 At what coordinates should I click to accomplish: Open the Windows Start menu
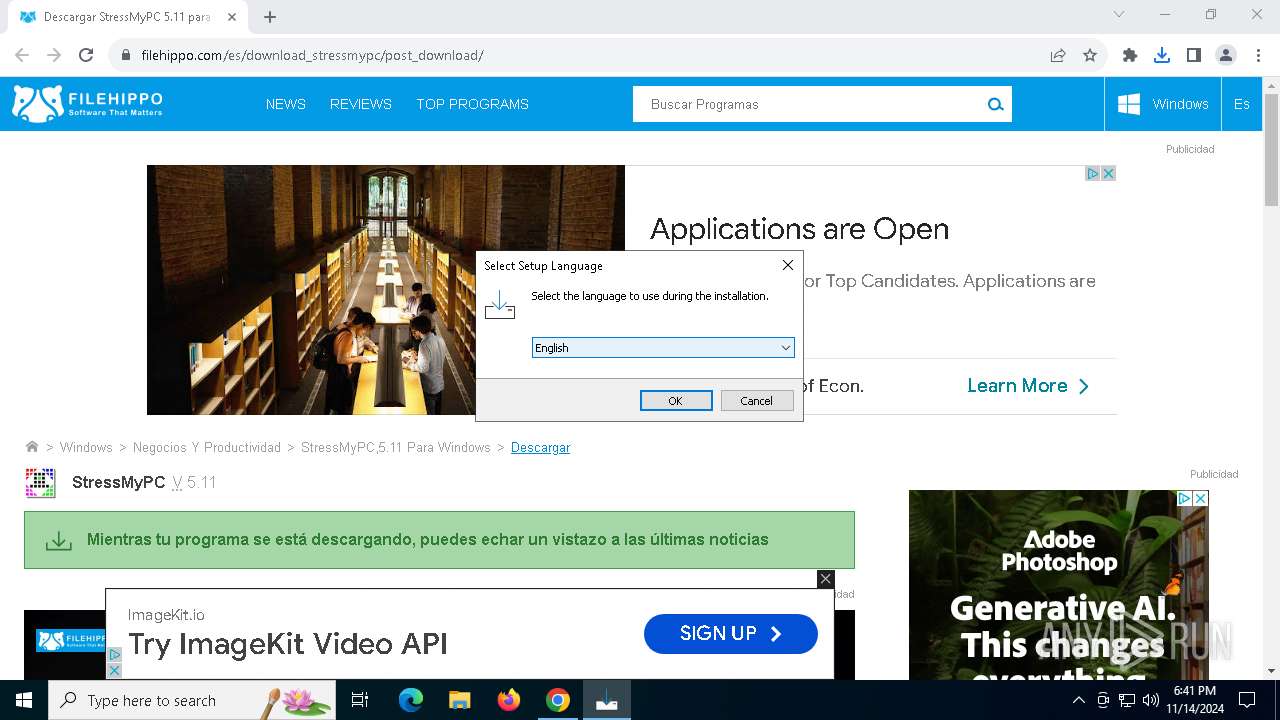pyautogui.click(x=24, y=700)
